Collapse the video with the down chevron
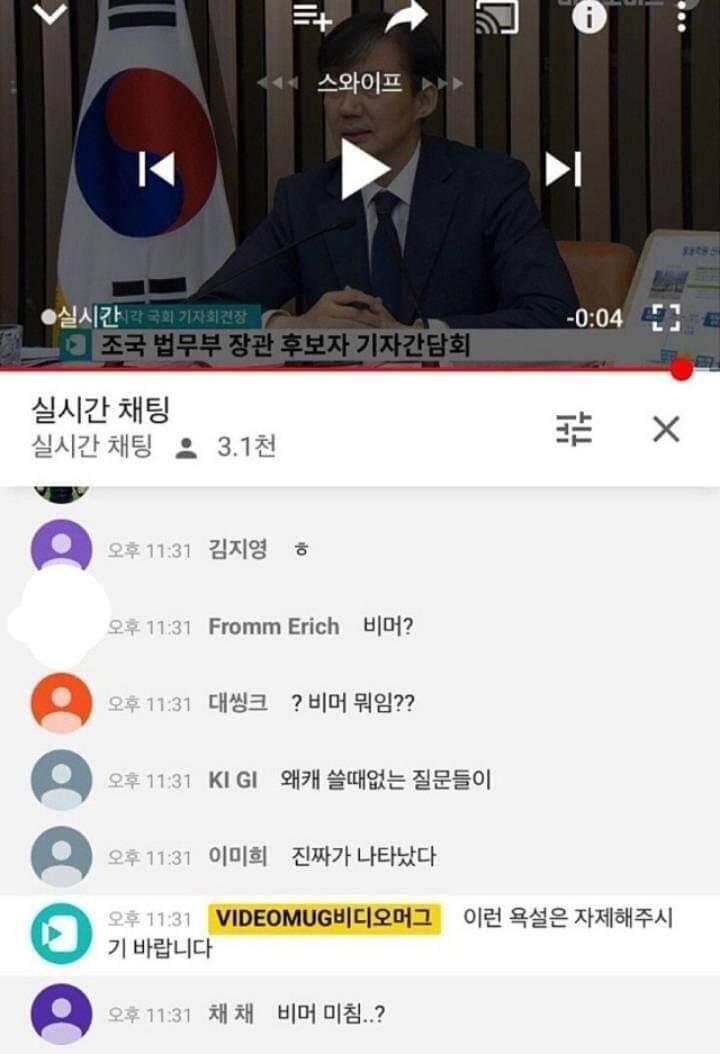The width and height of the screenshot is (720, 1054). pyautogui.click(x=50, y=13)
